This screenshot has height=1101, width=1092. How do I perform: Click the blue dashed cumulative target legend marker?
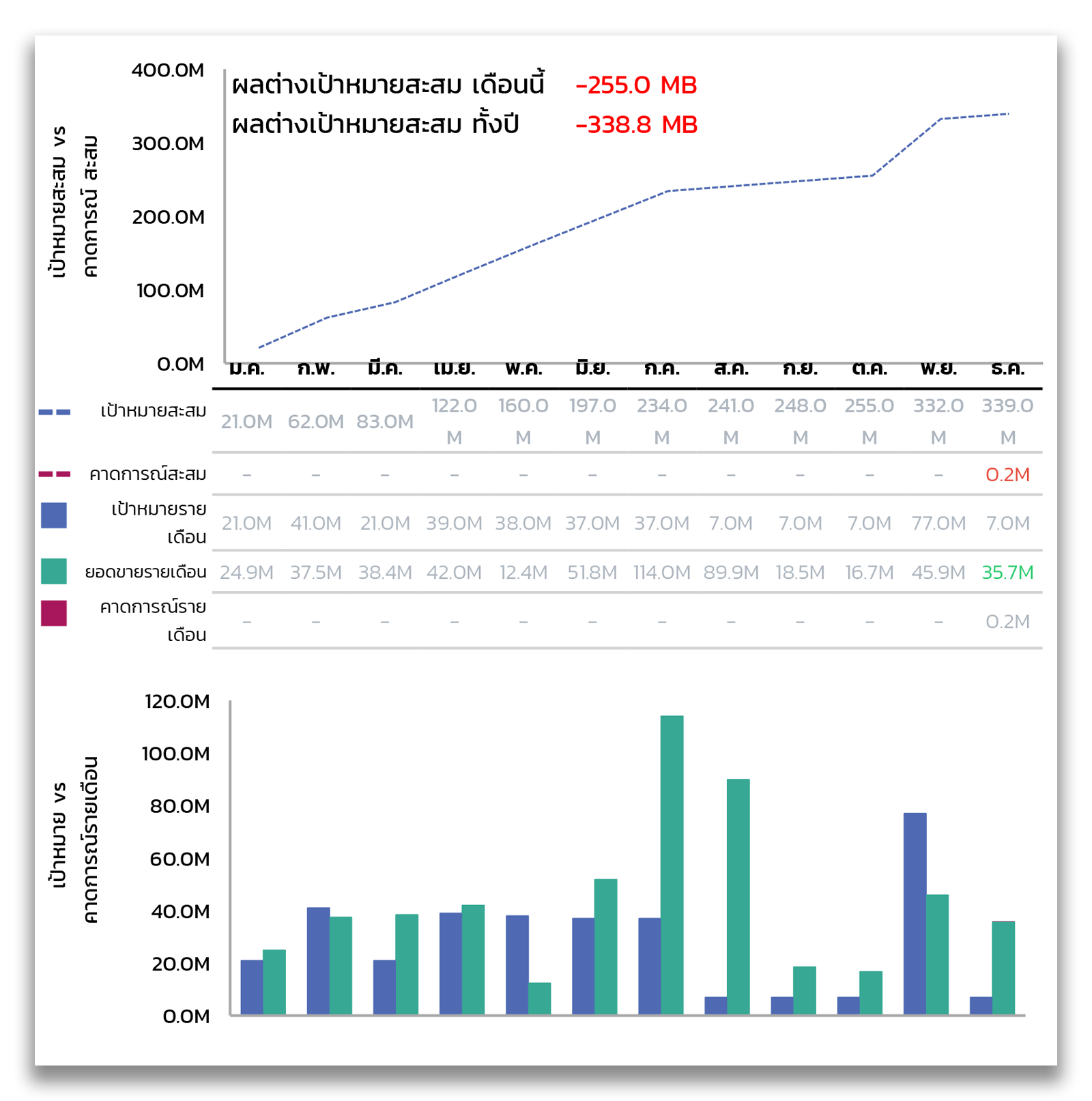(55, 412)
